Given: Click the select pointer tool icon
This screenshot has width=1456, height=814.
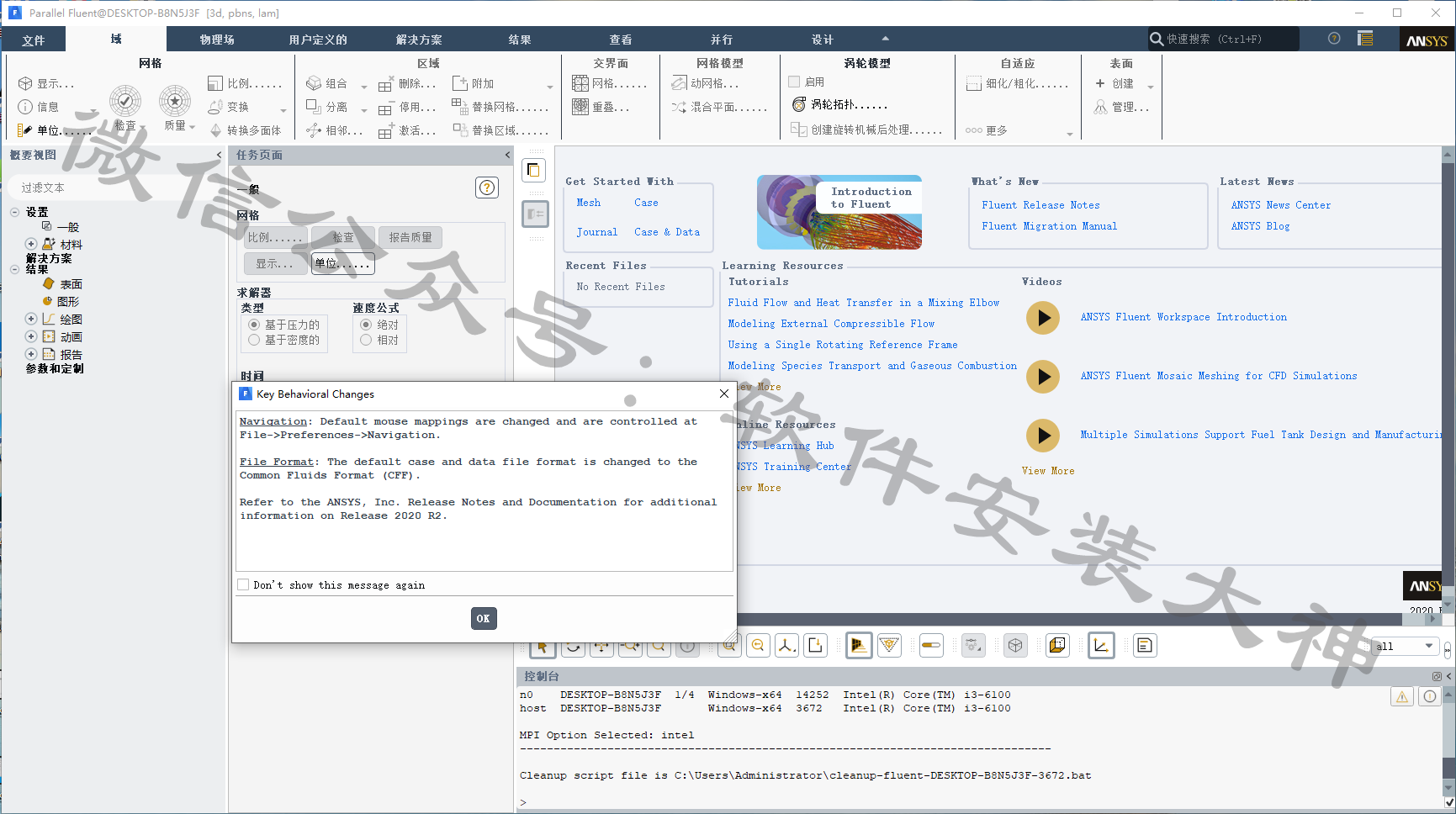Looking at the screenshot, I should click(x=543, y=646).
